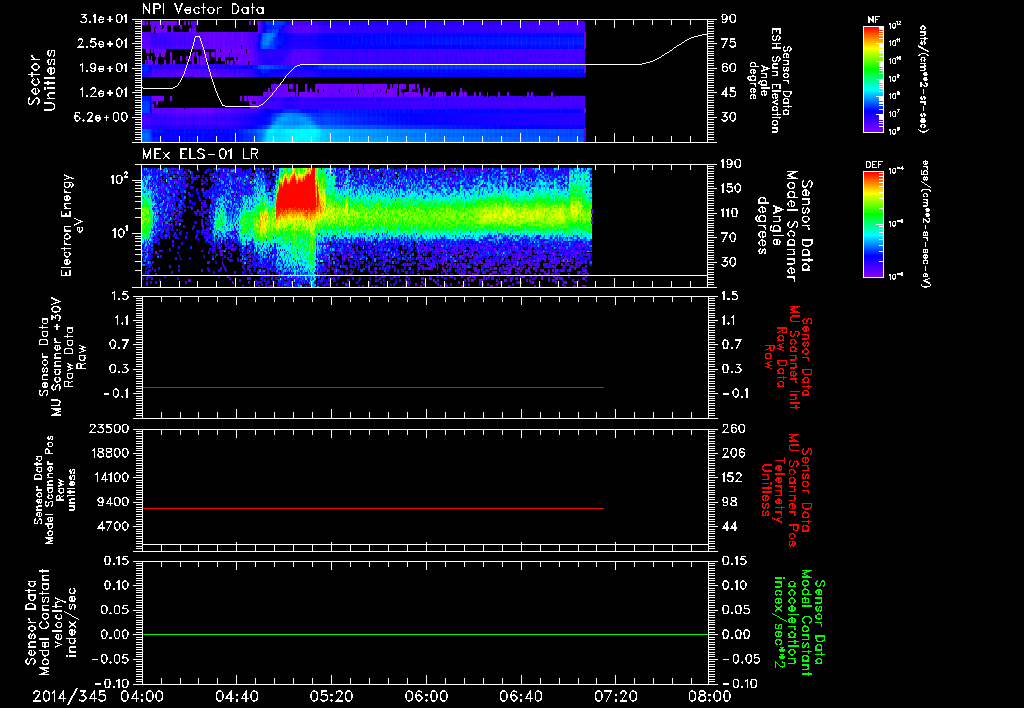Click the green Model Constant velocity line
This screenshot has width=1024, height=708.
(x=424, y=634)
